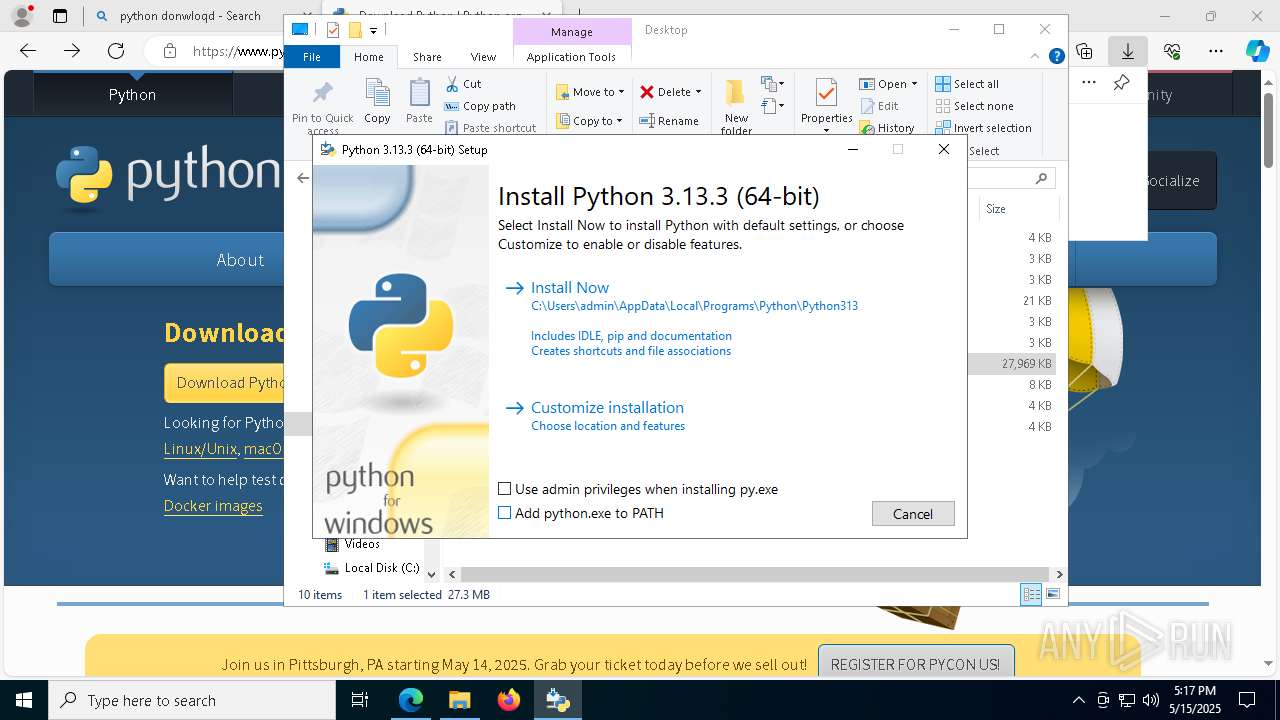Click Select all in the ribbon
The image size is (1280, 720).
tap(967, 84)
